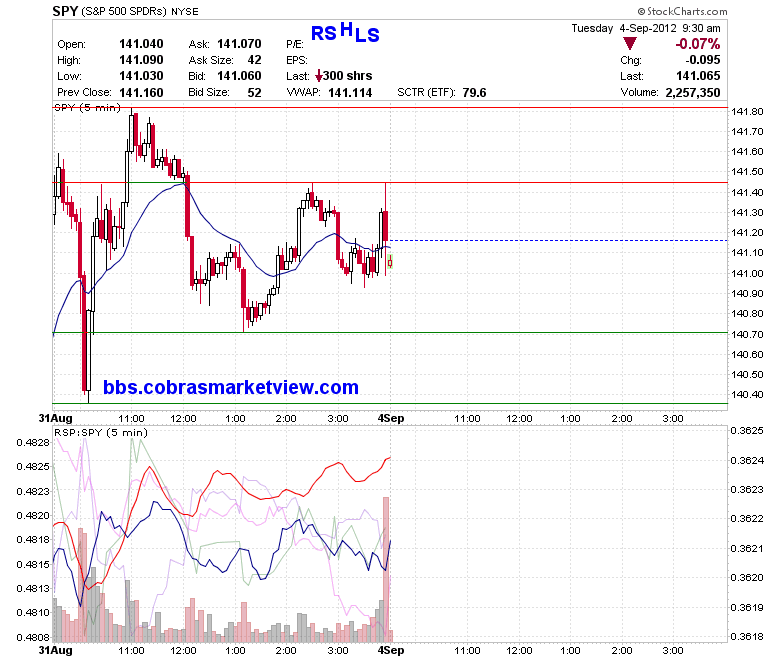Viewport: 780px width, 659px height.
Task: Click the -0.07% percent change value
Action: click(x=697, y=44)
